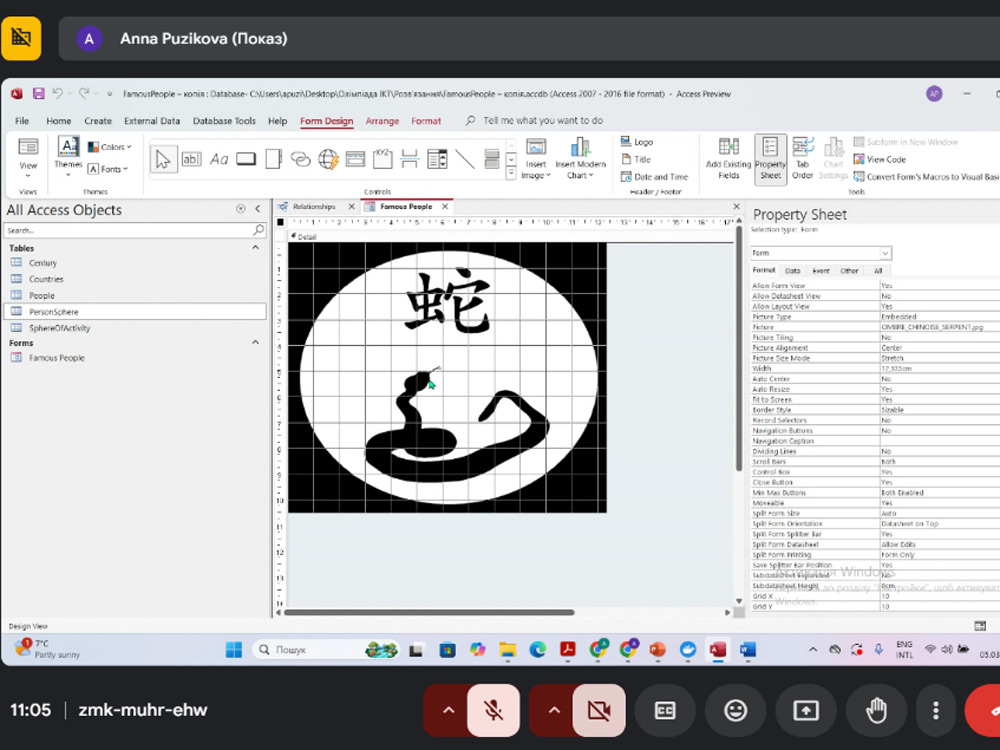Open the Data tab in Property Sheet
Image resolution: width=1000 pixels, height=750 pixels.
click(x=792, y=270)
